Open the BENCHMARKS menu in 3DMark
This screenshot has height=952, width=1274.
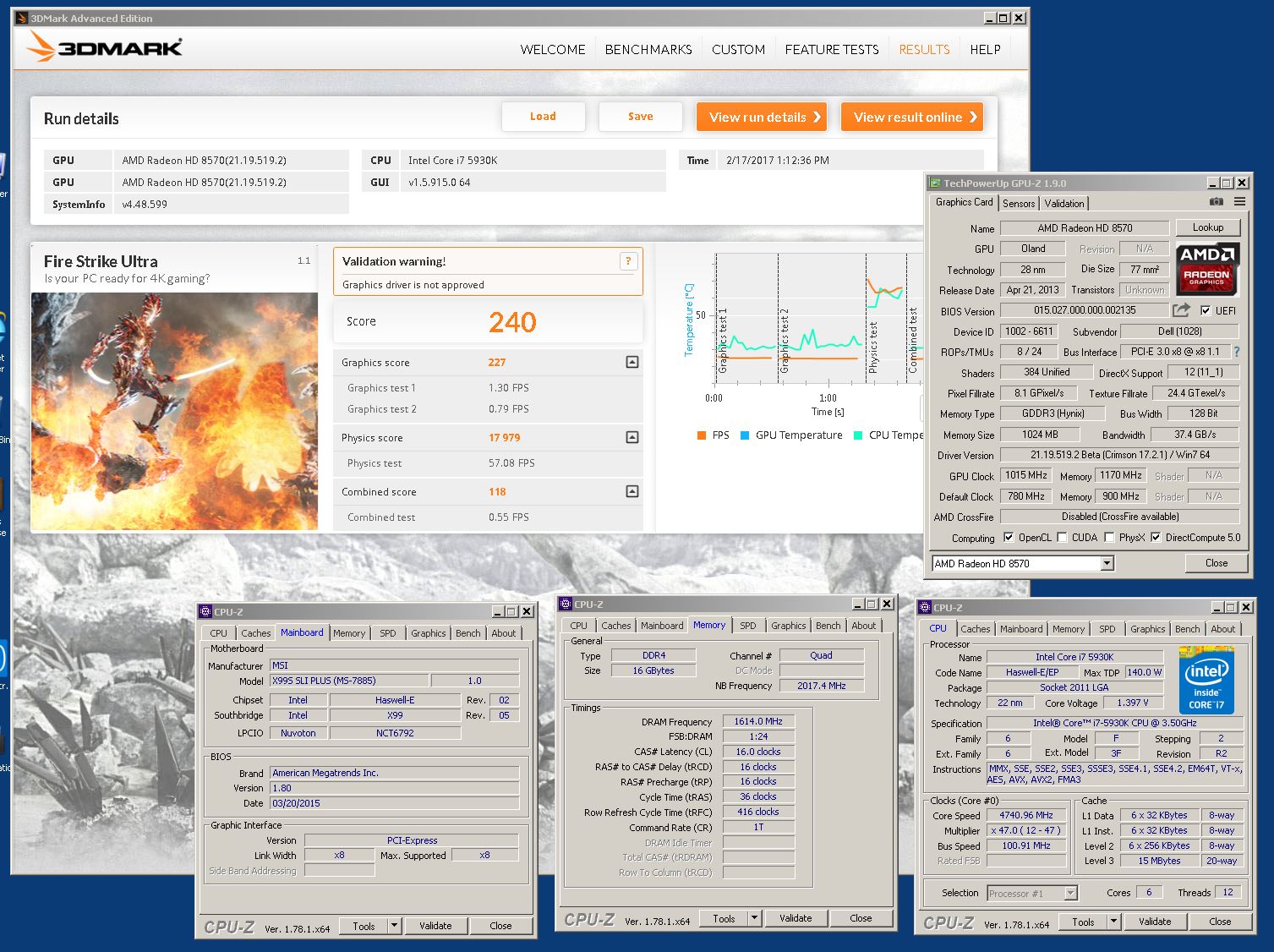coord(648,50)
